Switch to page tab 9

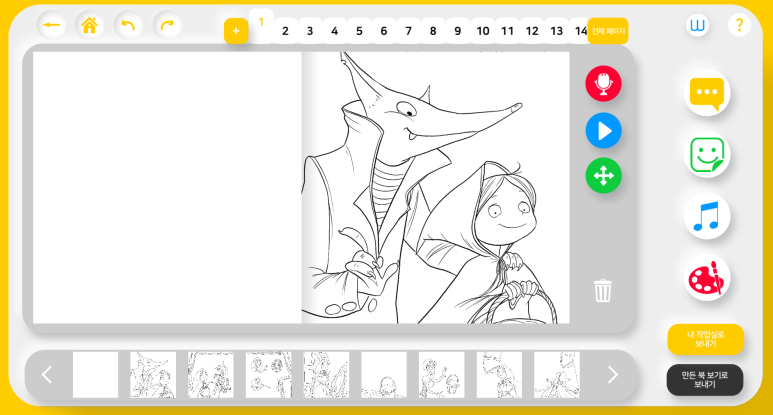(x=457, y=31)
